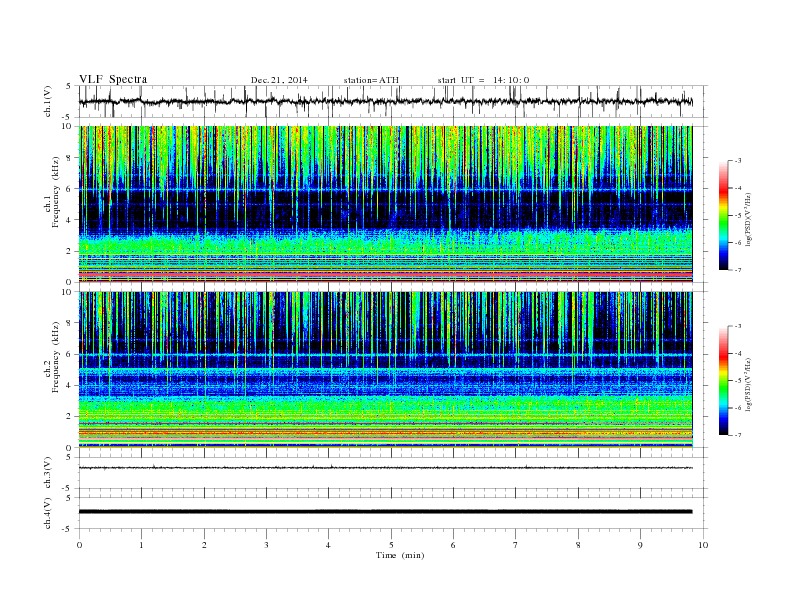This screenshot has height=612, width=792.
Task: Click the "VLF Spectra" title text
Action: pos(113,79)
